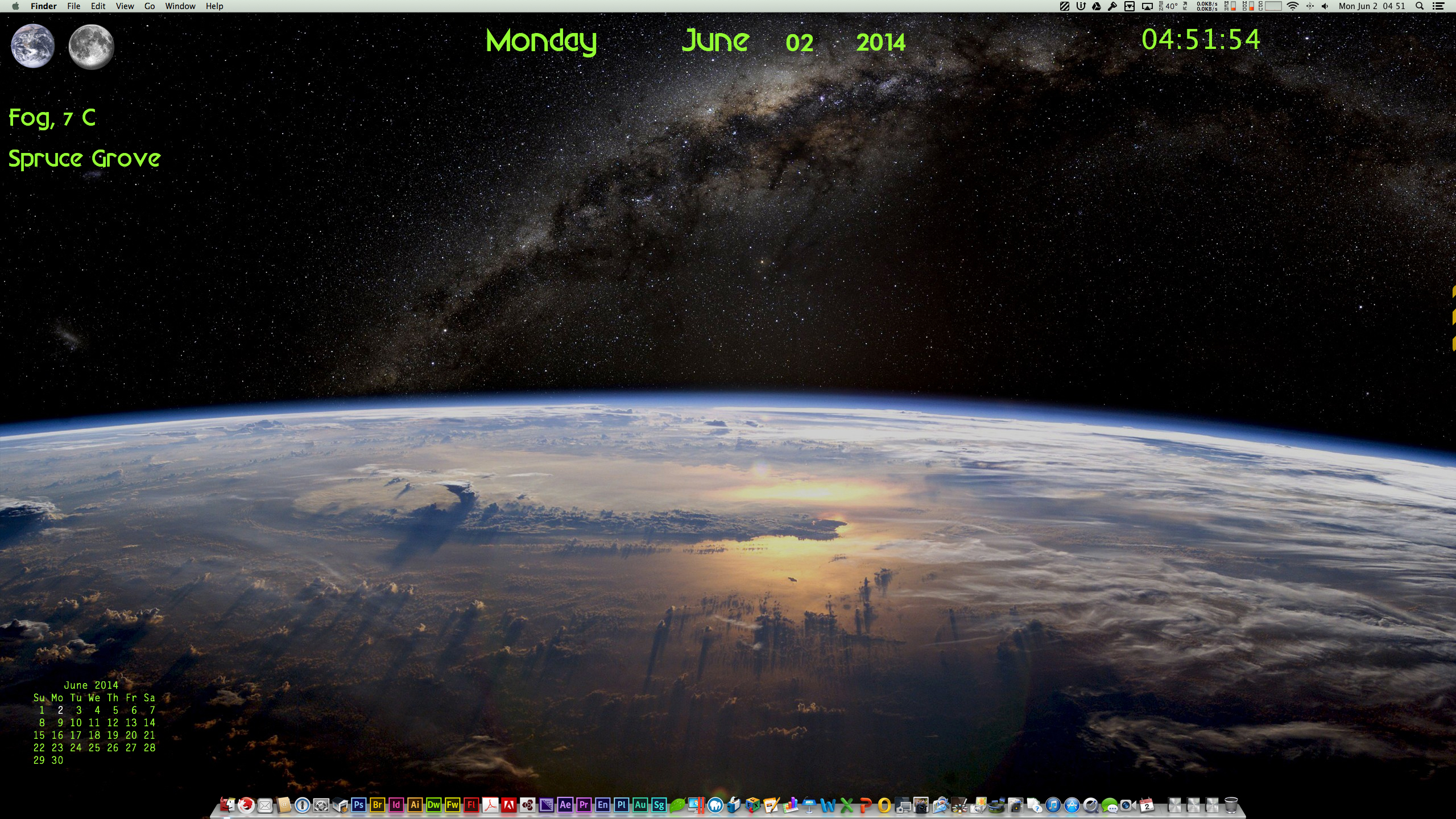1456x819 pixels.
Task: Open Adobe Premiere Pro dock icon
Action: [584, 805]
